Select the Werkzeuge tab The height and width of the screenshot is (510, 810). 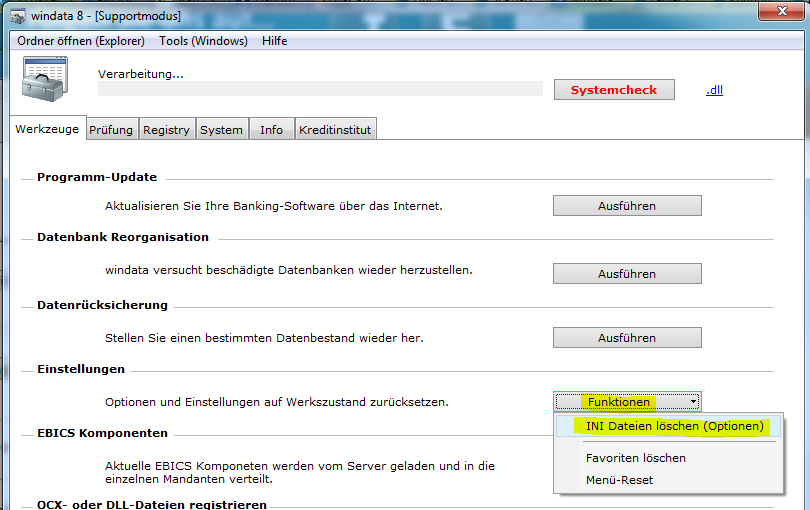click(48, 129)
